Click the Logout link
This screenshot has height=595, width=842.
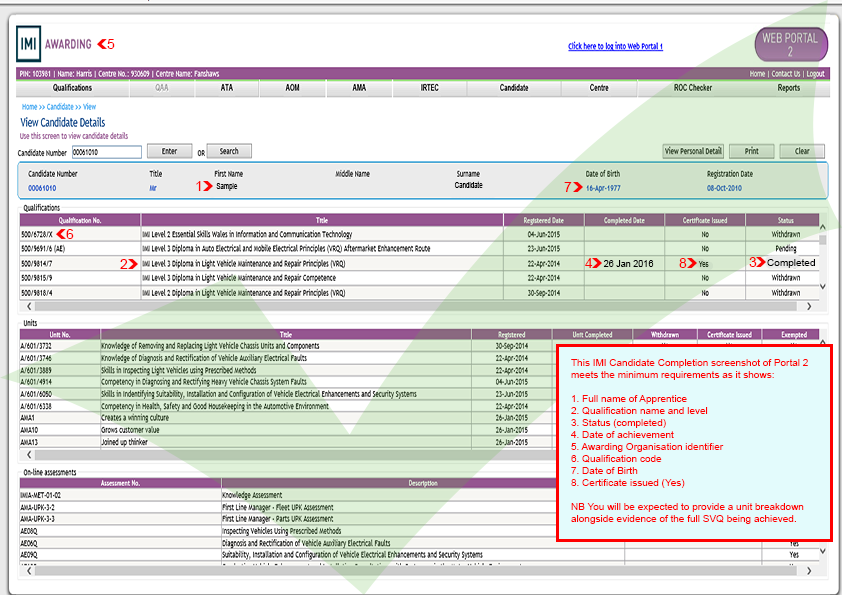pyautogui.click(x=815, y=74)
